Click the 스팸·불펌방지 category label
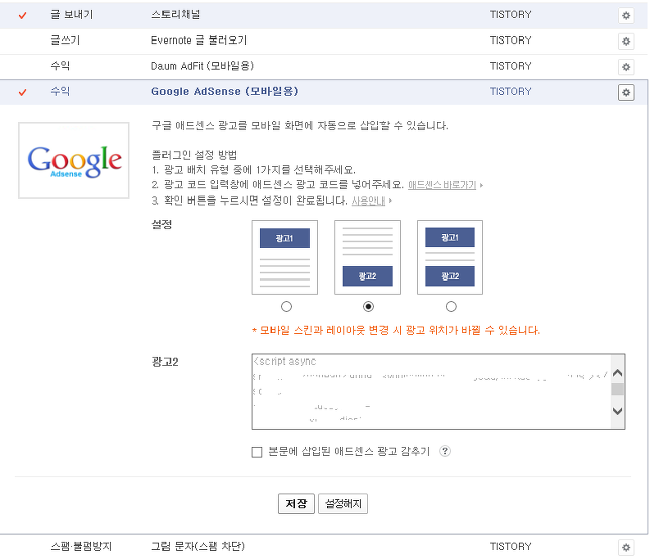Screen dimensions: 650x559 81,546
